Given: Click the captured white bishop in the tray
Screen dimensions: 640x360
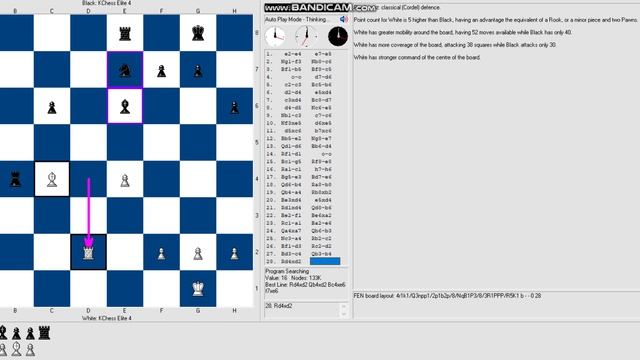Looking at the screenshot, I should coord(16,349).
